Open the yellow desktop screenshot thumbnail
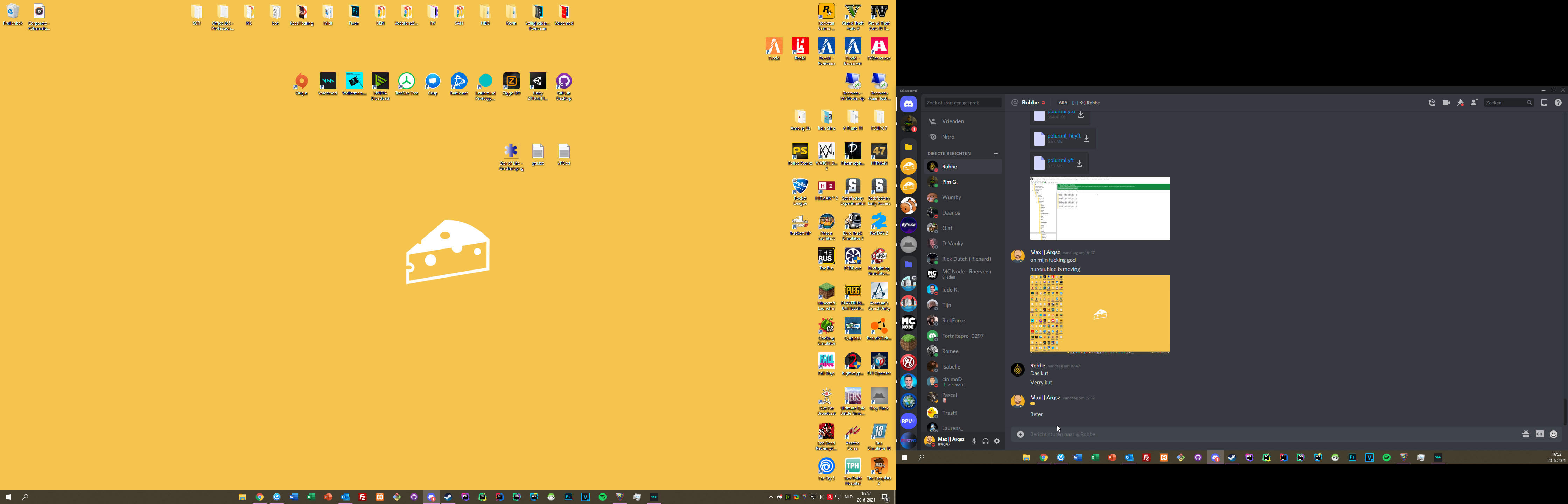 click(1100, 314)
